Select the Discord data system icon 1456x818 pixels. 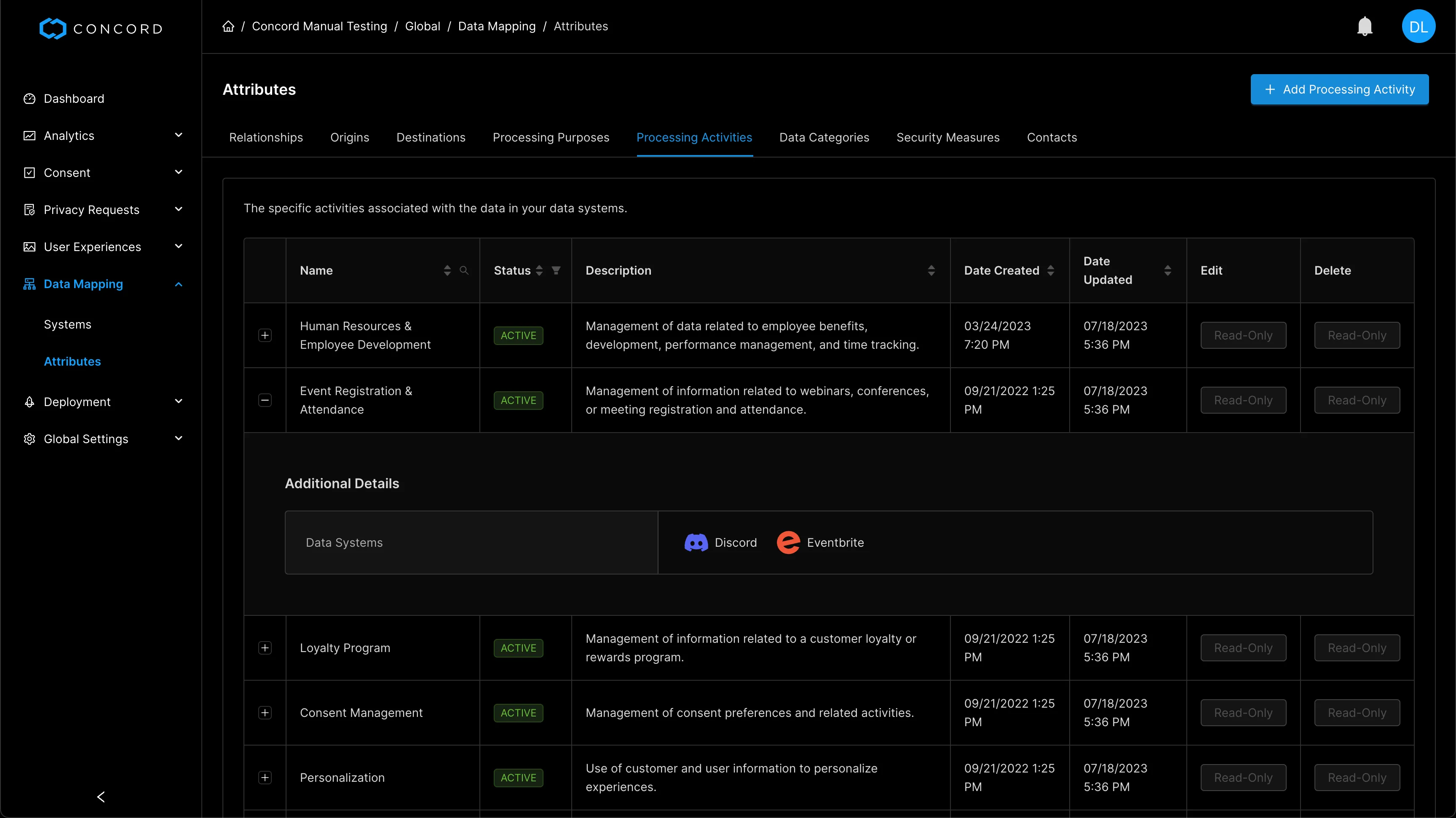(x=696, y=543)
